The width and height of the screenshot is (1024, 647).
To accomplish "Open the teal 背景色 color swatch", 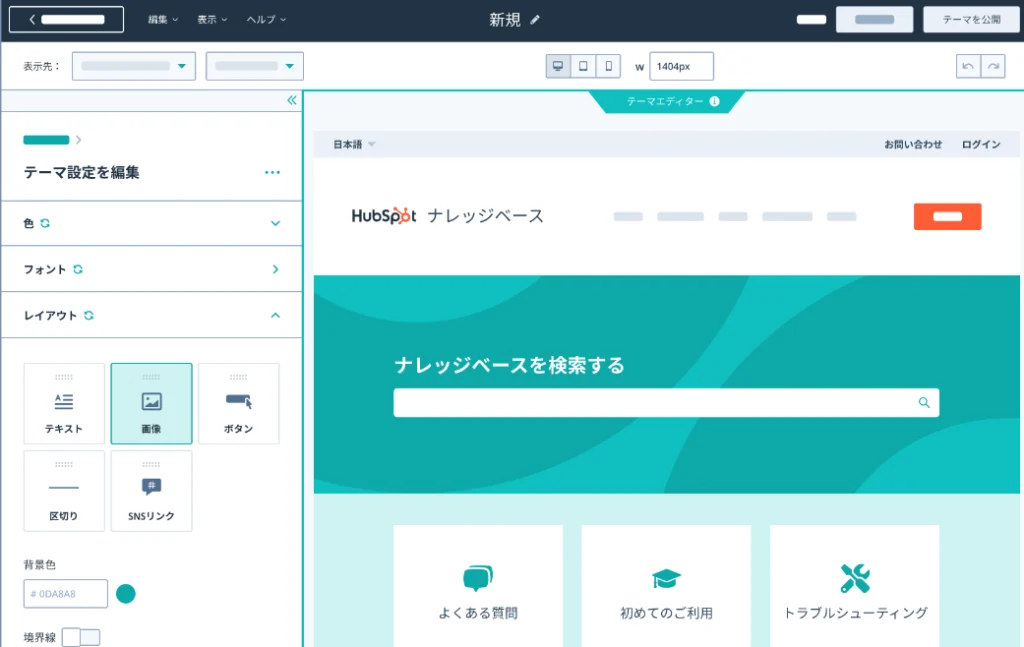I will click(x=125, y=593).
